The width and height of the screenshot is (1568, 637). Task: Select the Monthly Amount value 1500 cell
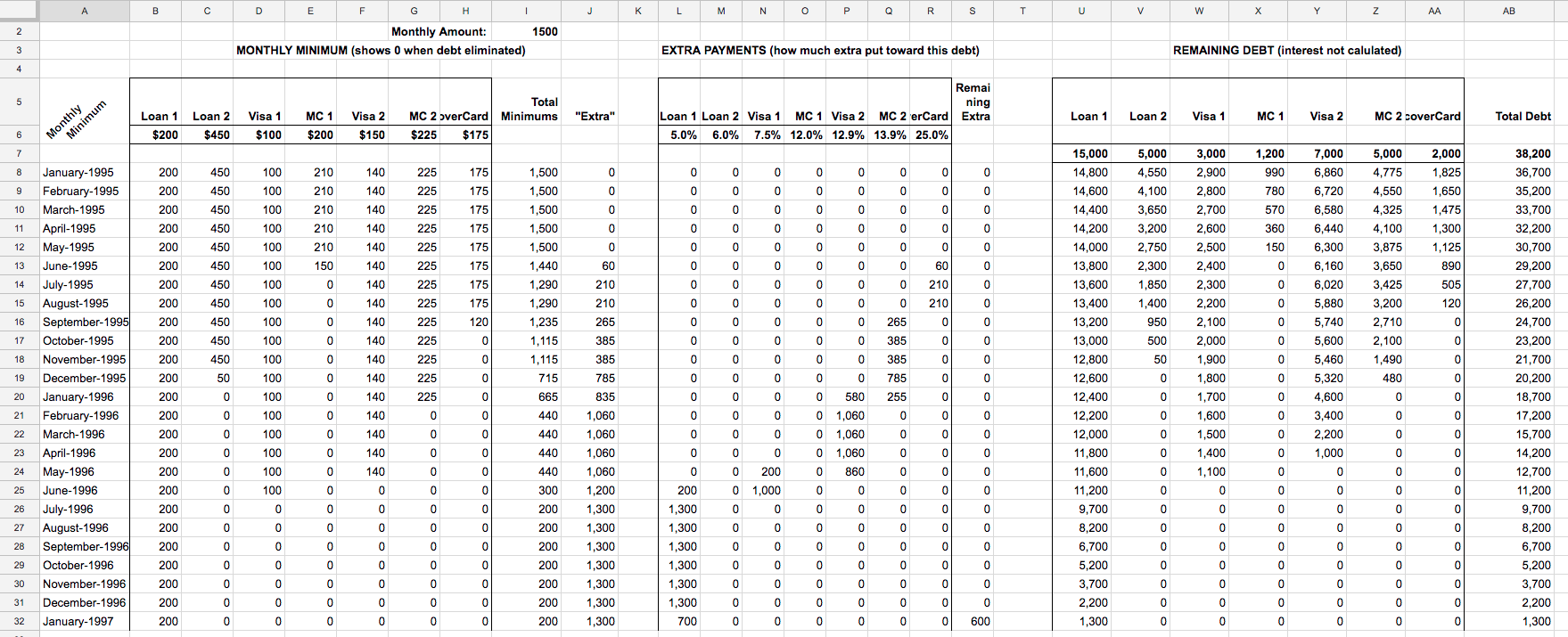coord(526,31)
